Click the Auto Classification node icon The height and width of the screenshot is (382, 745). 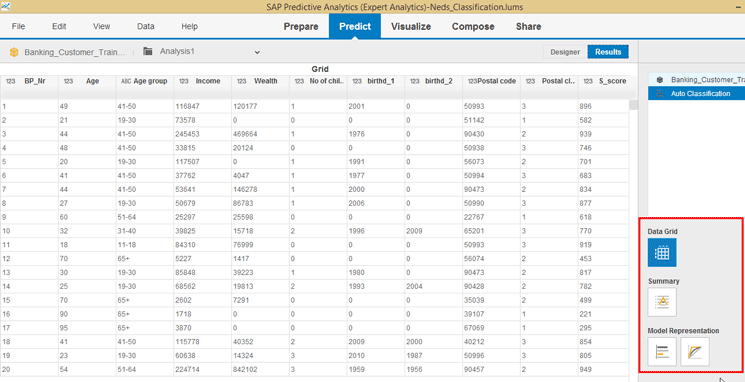(x=659, y=94)
